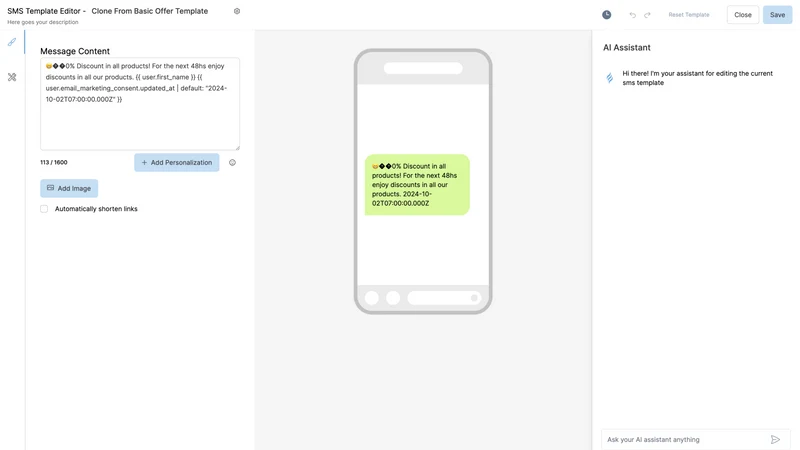The width and height of the screenshot is (800, 450).
Task: Send the AI assistant message
Action: tap(775, 439)
